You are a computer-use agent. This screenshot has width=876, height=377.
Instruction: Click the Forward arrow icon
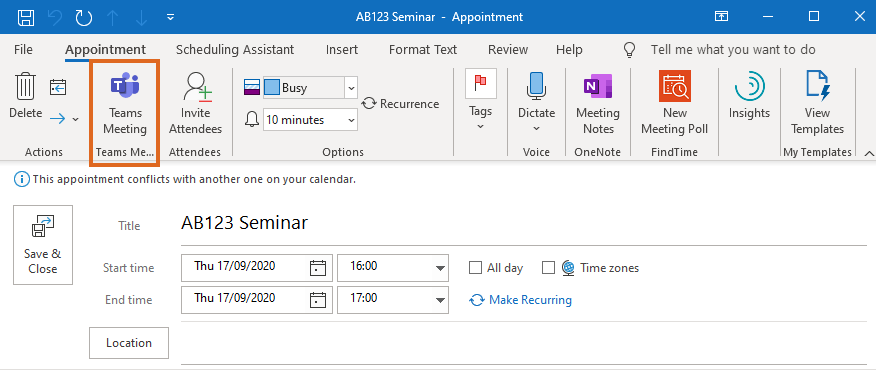58,118
